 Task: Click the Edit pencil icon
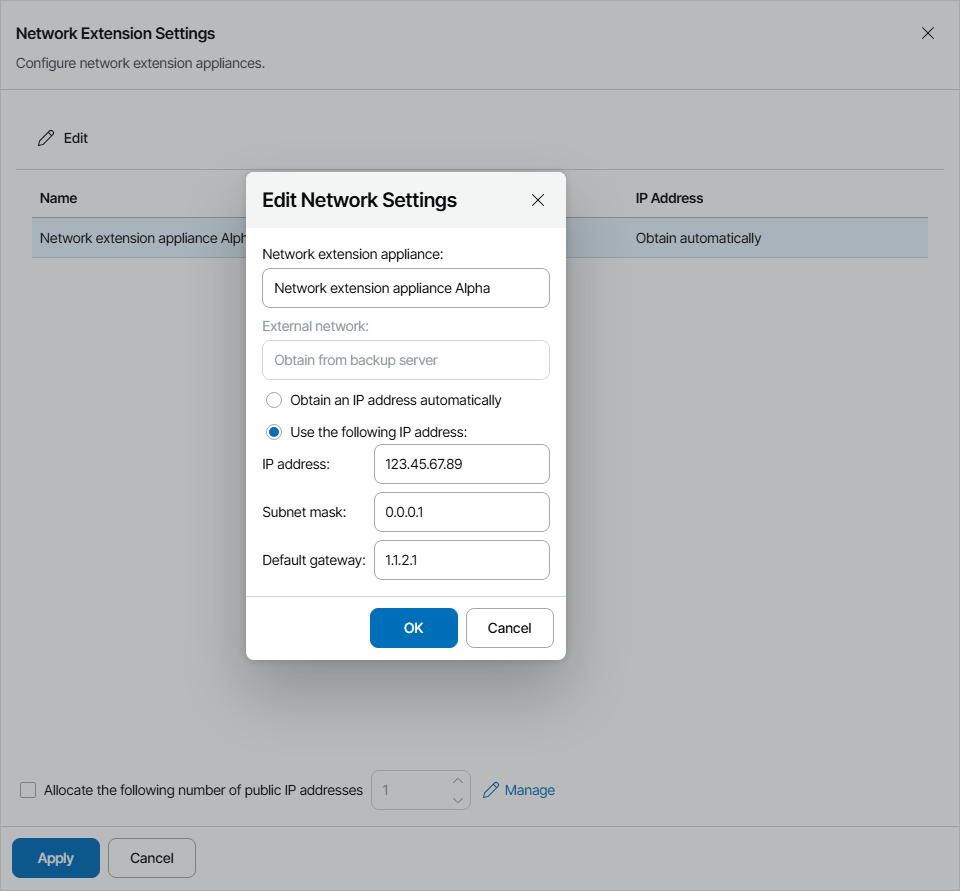(46, 139)
